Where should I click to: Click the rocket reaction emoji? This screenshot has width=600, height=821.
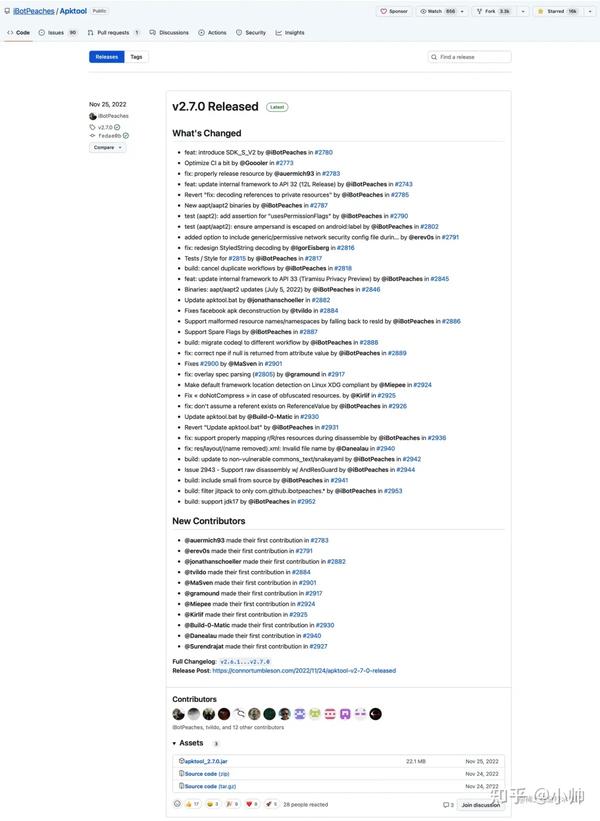271,804
